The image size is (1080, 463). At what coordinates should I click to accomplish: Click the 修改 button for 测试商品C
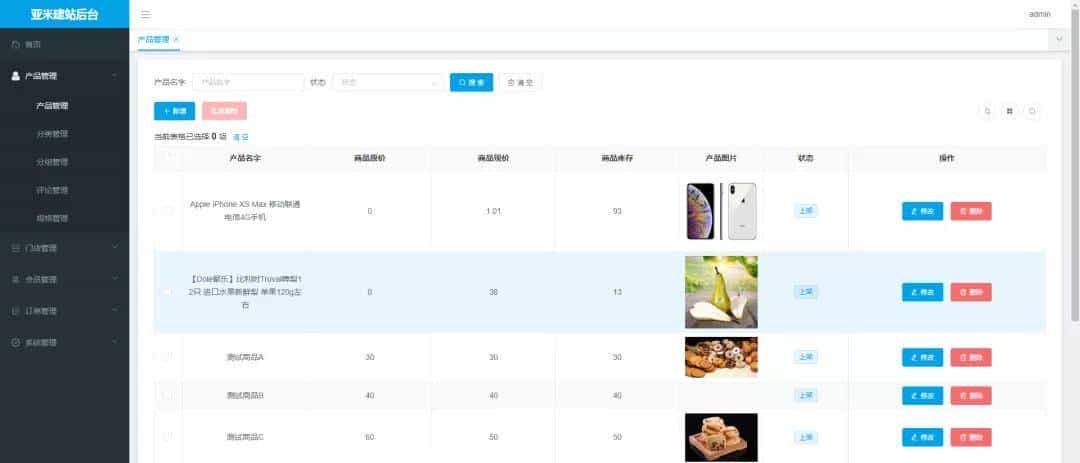(922, 438)
